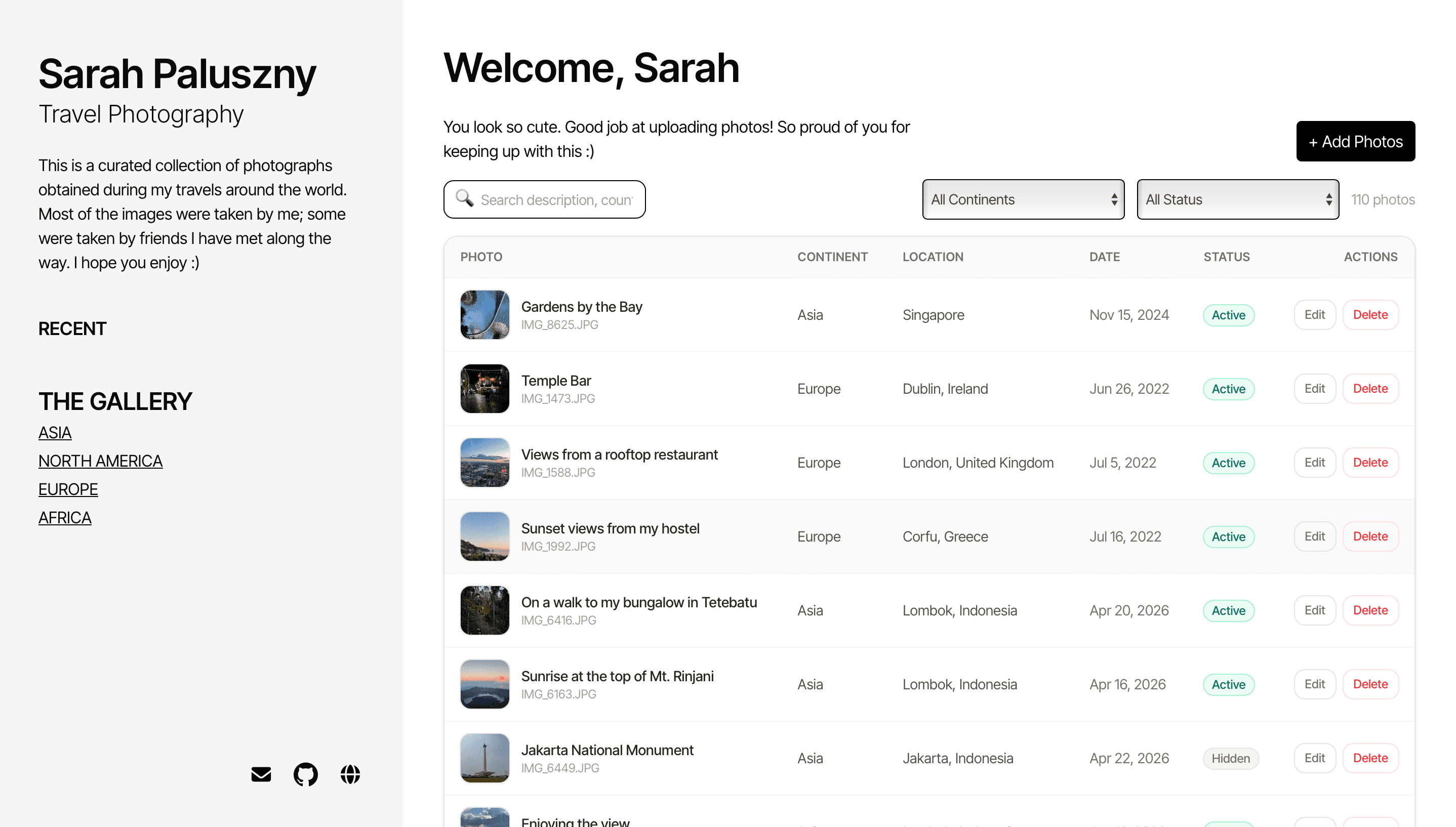Click the 110 photos count label

[1383, 199]
